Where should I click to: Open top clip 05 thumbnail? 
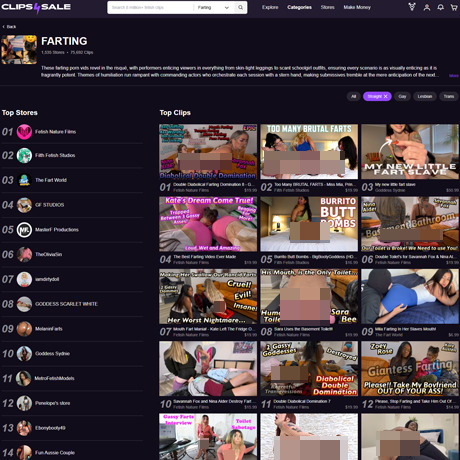click(309, 224)
